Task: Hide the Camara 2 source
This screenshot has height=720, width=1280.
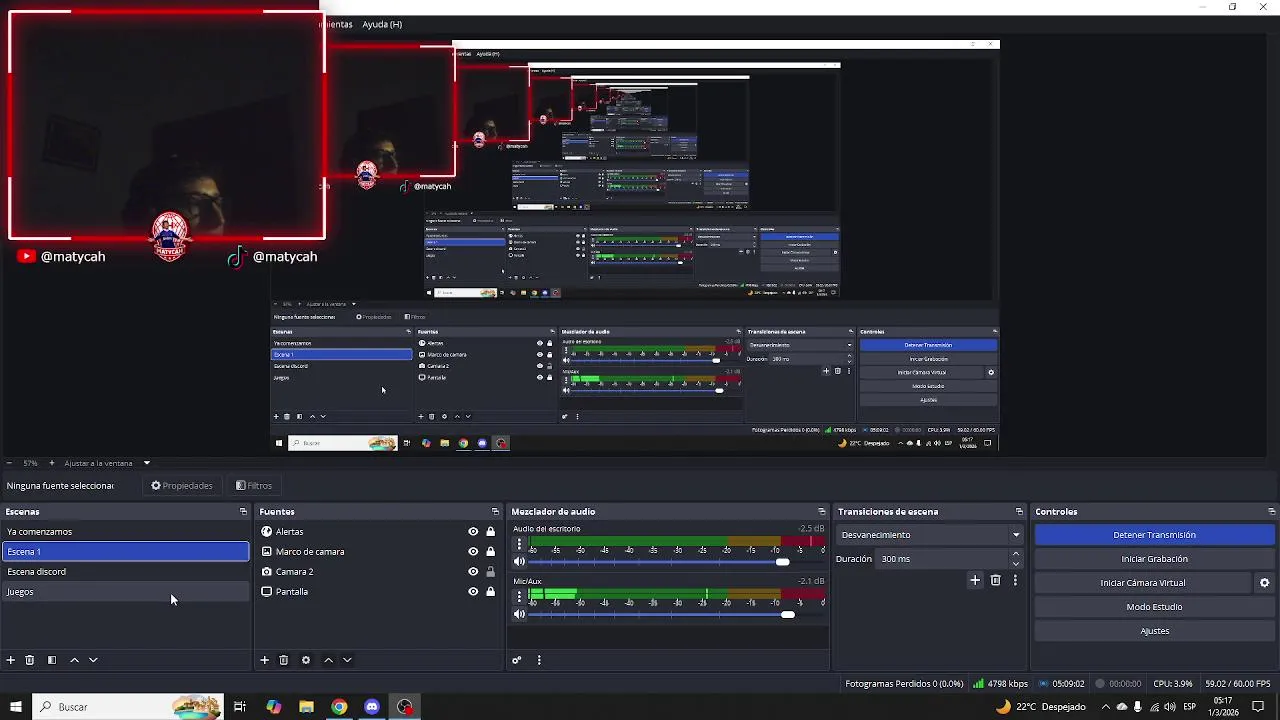Action: pyautogui.click(x=473, y=572)
